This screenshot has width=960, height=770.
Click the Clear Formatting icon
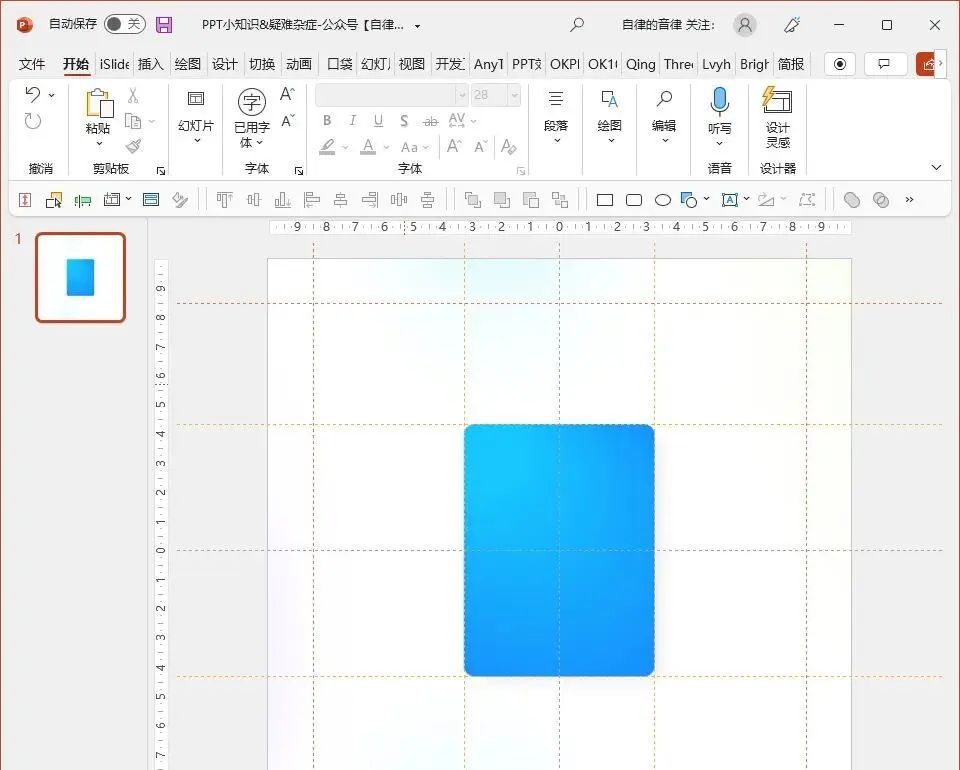click(x=508, y=146)
